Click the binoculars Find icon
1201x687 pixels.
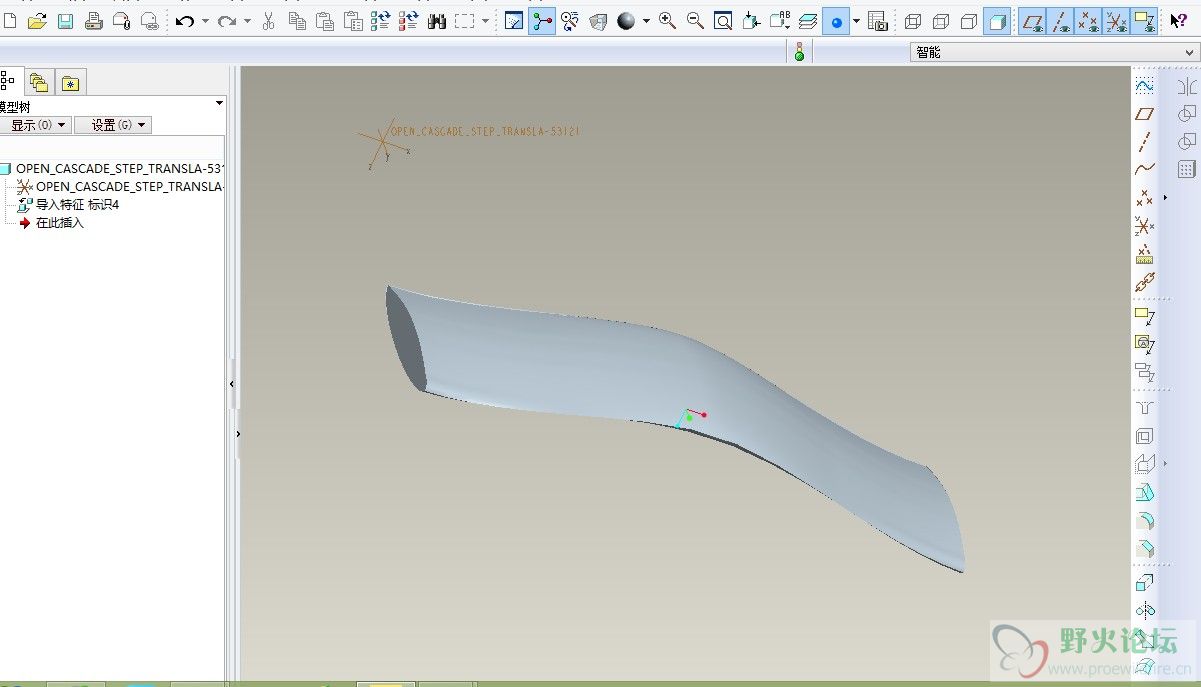[x=437, y=21]
